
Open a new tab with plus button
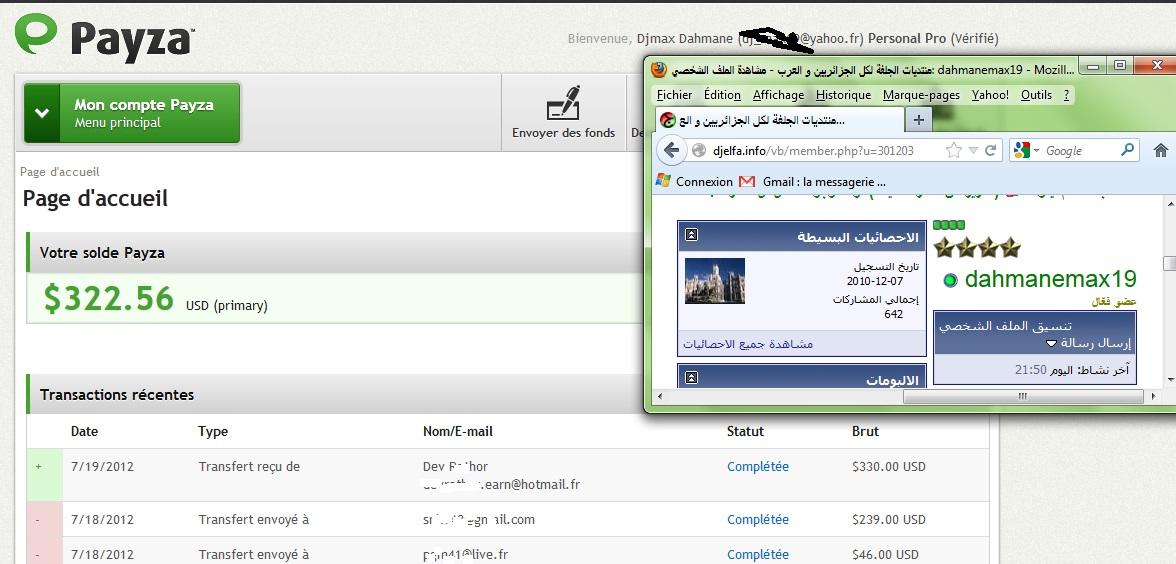(x=919, y=120)
